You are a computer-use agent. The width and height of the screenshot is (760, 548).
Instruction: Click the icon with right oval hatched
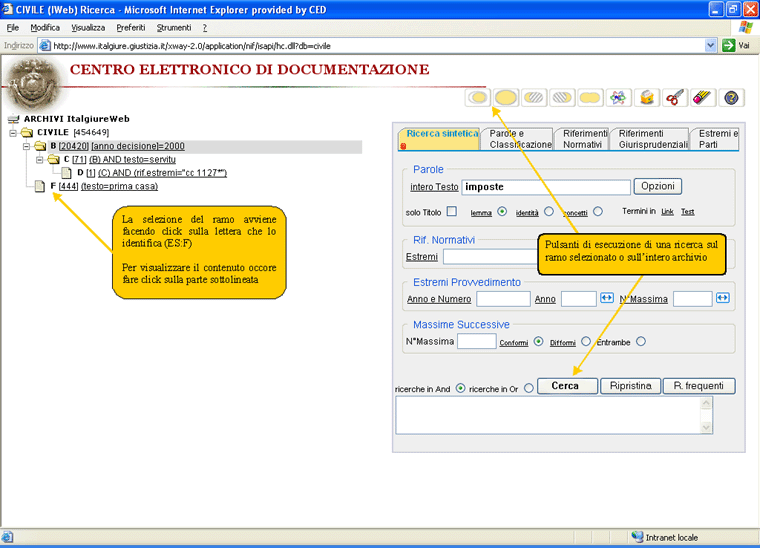click(534, 97)
